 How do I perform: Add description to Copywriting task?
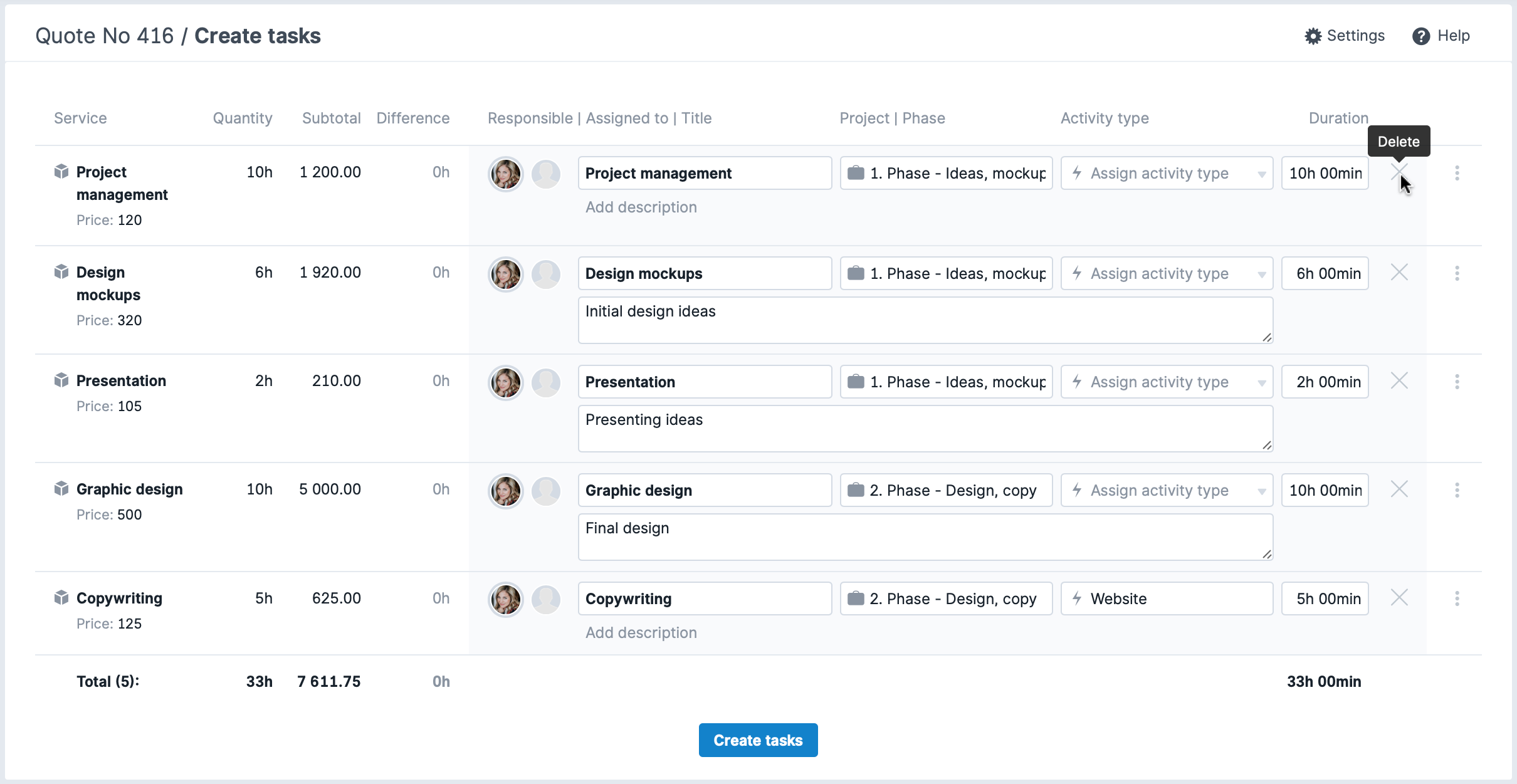(641, 633)
